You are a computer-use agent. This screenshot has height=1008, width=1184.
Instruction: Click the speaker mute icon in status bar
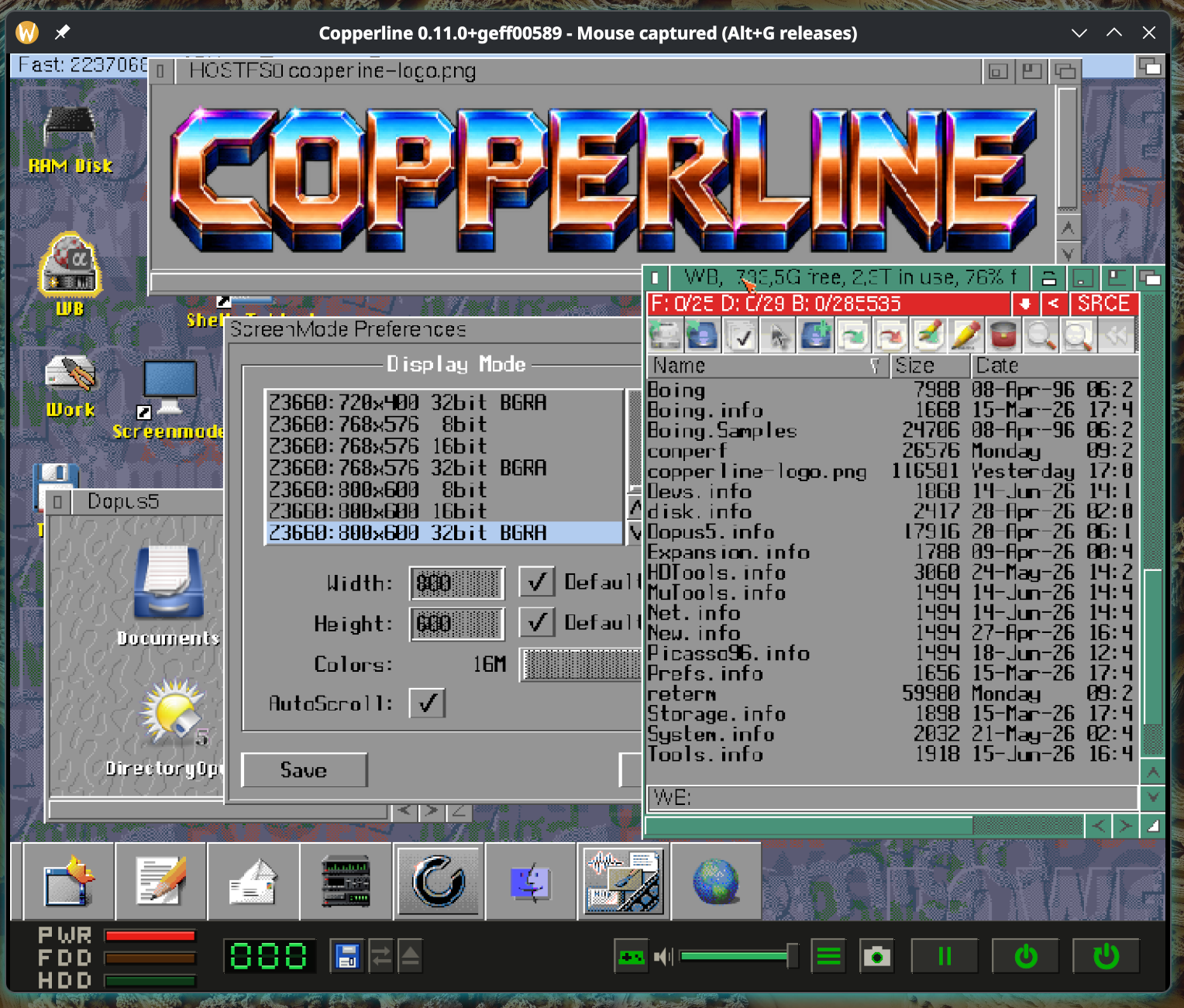[663, 957]
